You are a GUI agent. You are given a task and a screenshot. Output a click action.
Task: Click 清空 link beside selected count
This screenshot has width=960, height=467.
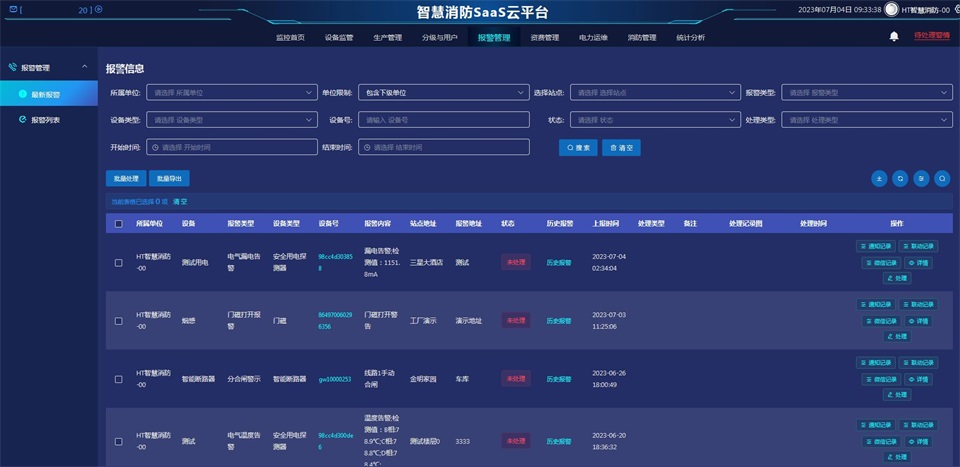[x=180, y=201]
